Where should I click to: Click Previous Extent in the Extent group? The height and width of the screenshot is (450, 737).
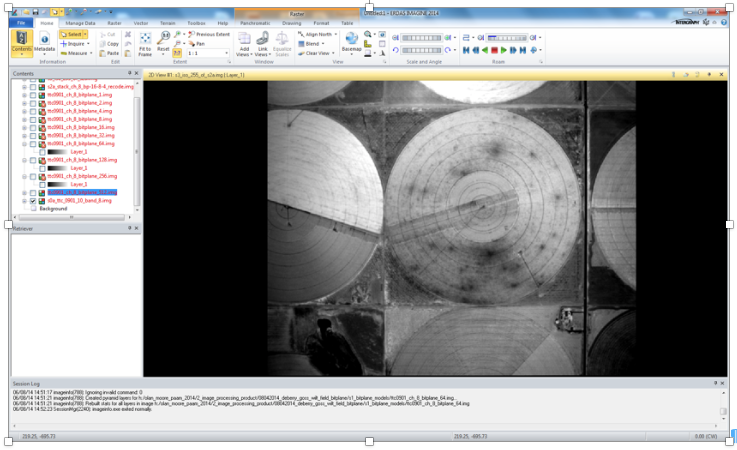209,34
